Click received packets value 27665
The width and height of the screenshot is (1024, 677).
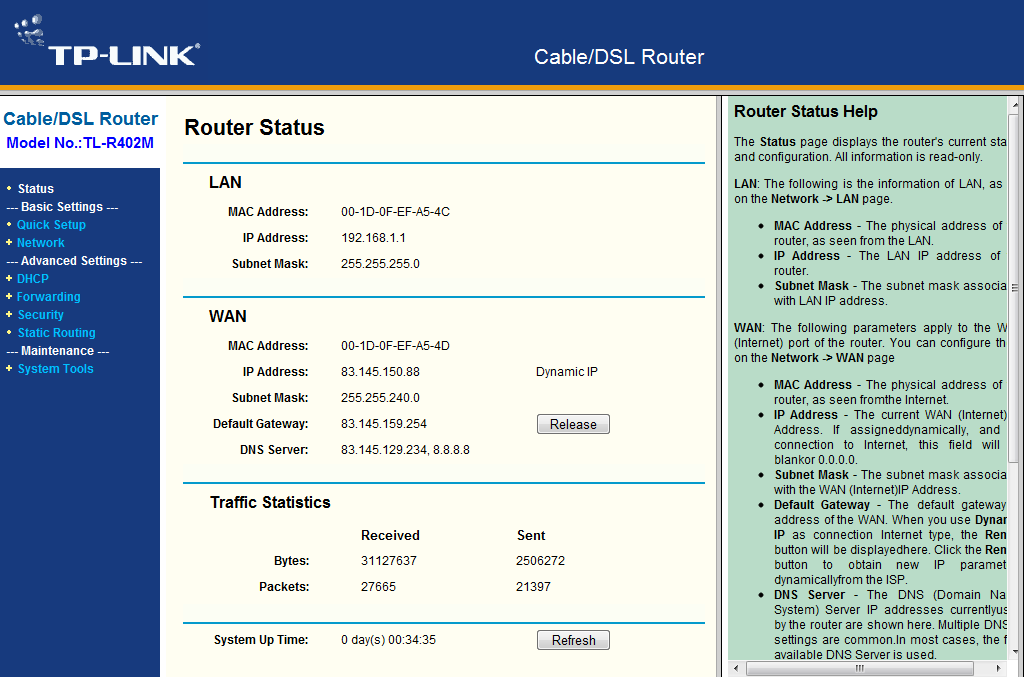378,587
